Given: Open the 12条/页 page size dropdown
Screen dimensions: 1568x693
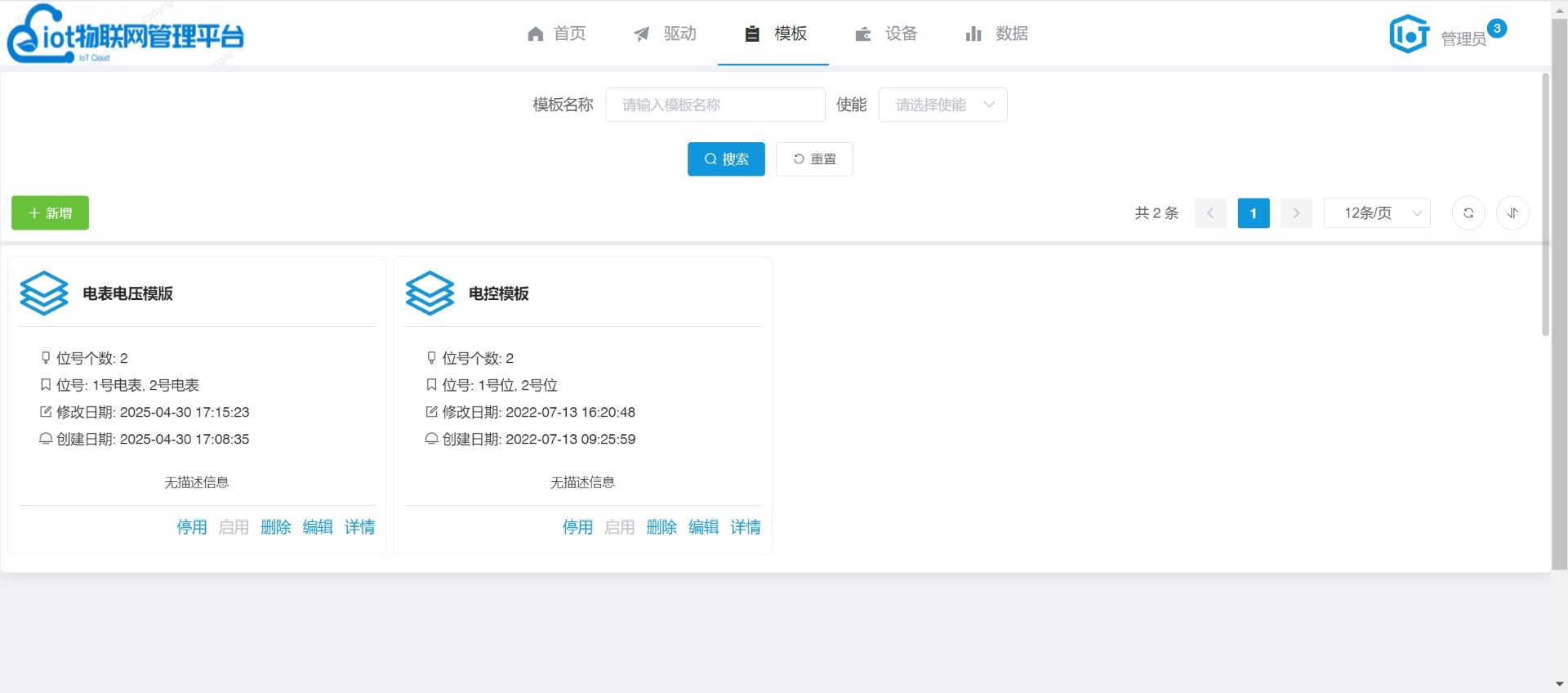Looking at the screenshot, I should click(x=1377, y=213).
